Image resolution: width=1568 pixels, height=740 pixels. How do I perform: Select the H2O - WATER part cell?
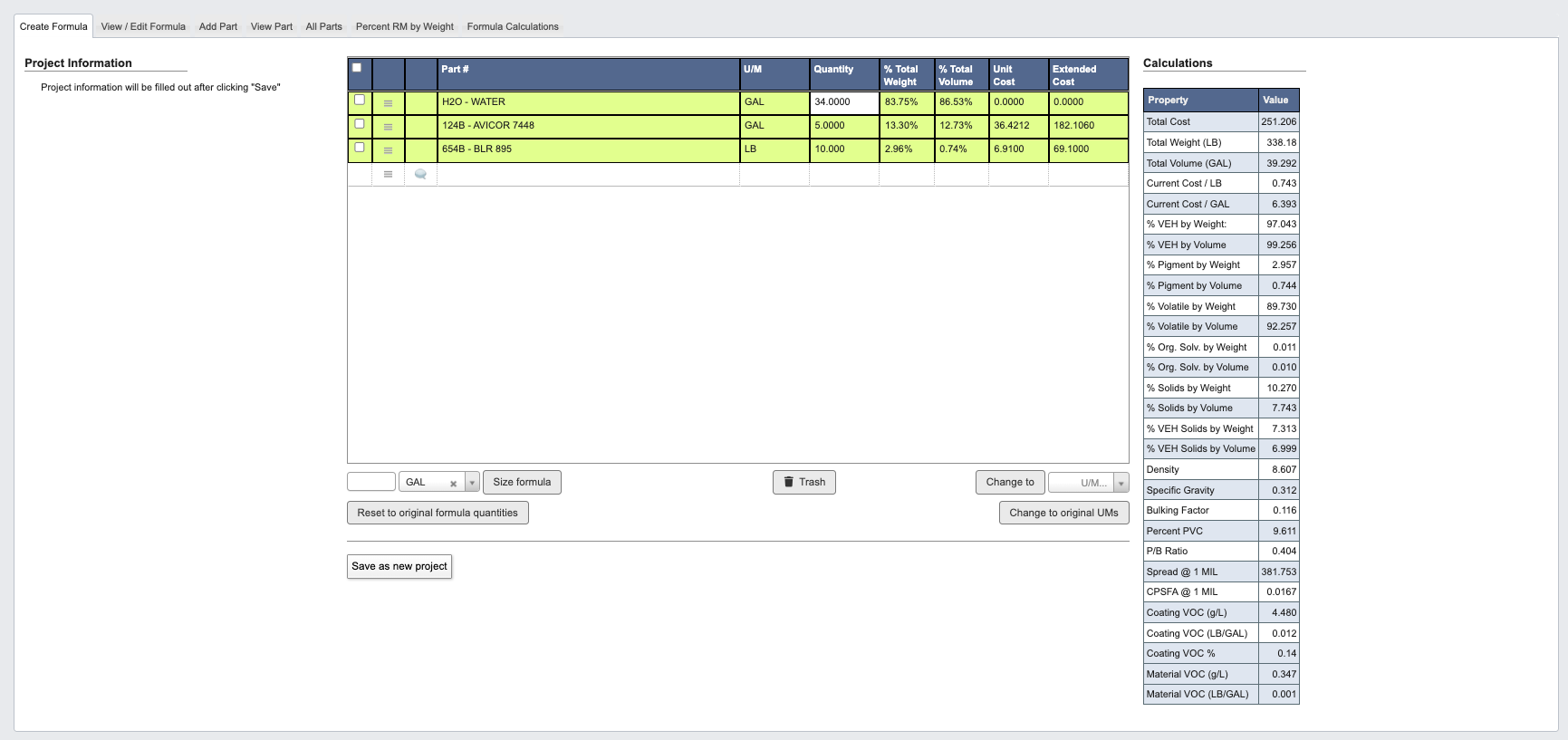[x=588, y=102]
